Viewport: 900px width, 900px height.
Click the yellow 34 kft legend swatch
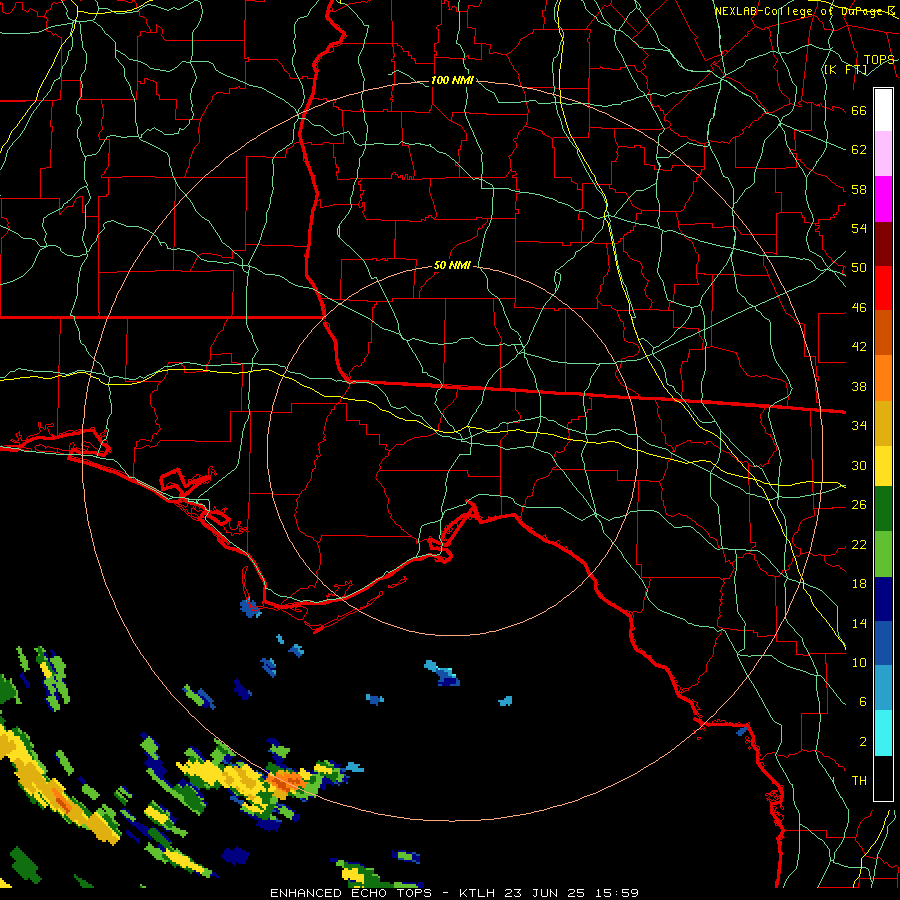tap(883, 466)
